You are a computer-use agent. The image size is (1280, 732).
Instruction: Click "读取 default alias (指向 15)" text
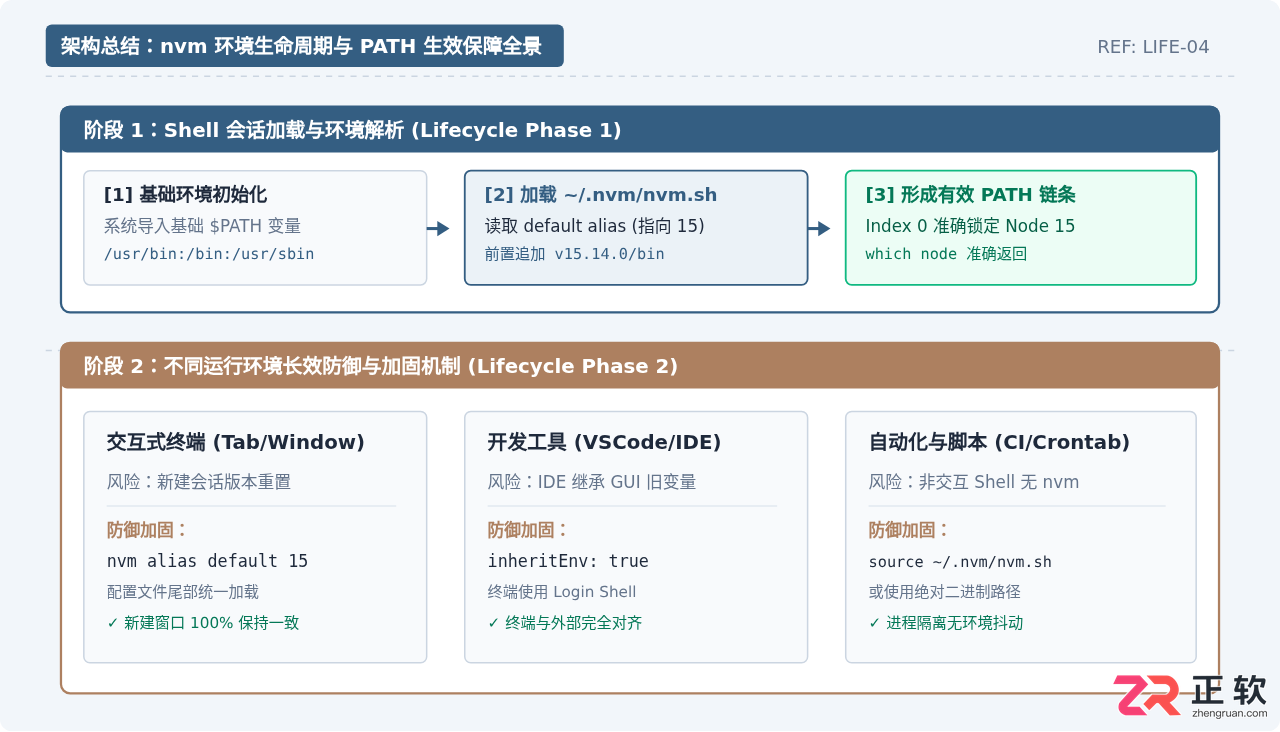(595, 226)
